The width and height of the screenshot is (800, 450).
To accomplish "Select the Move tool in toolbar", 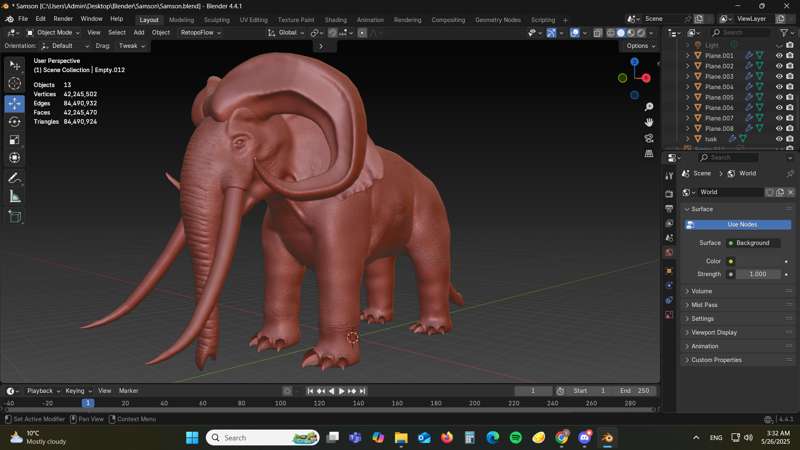I will point(15,103).
